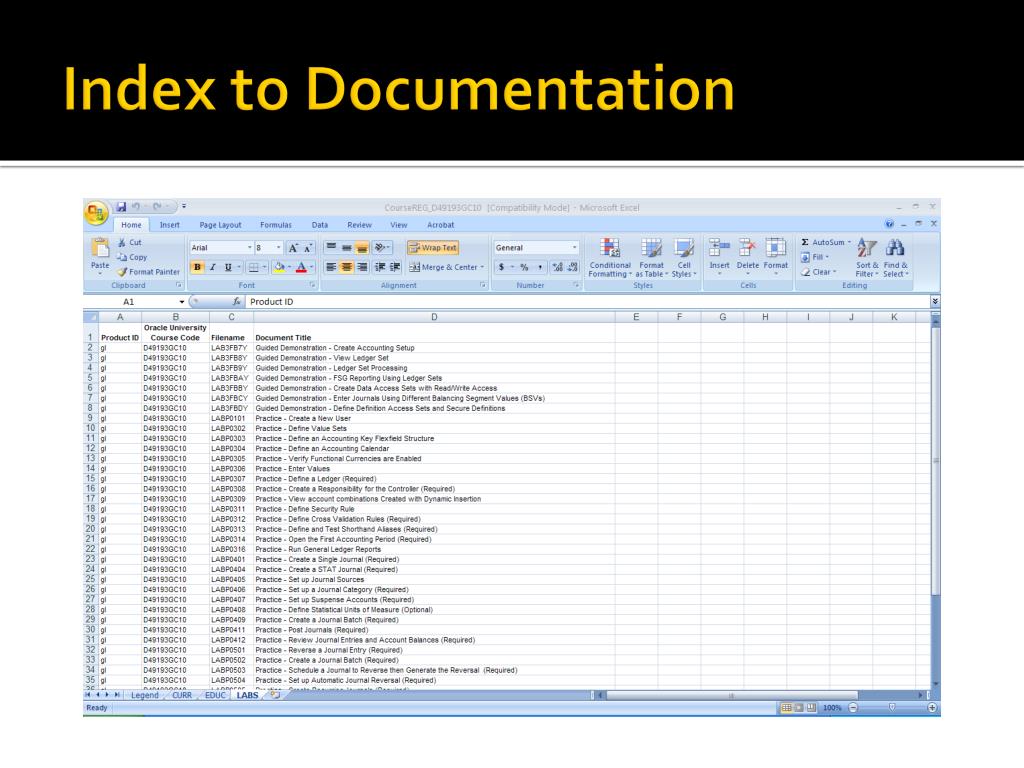The image size is (1024, 768).
Task: Cut the selected cells
Action: (x=130, y=242)
